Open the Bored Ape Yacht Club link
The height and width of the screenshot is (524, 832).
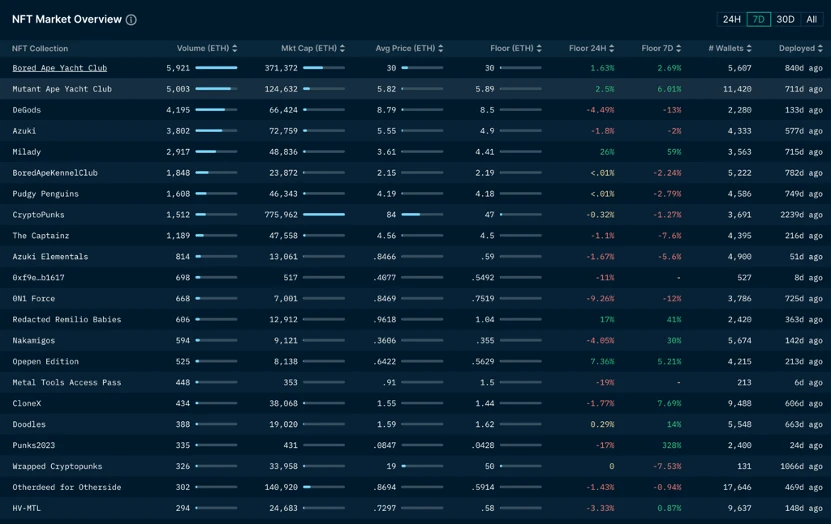click(x=59, y=68)
